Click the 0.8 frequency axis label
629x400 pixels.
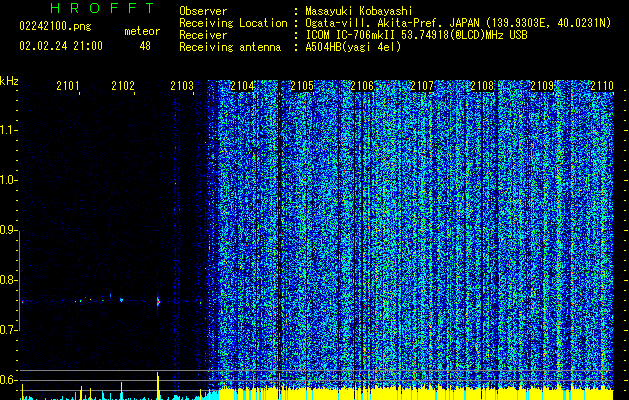8,280
